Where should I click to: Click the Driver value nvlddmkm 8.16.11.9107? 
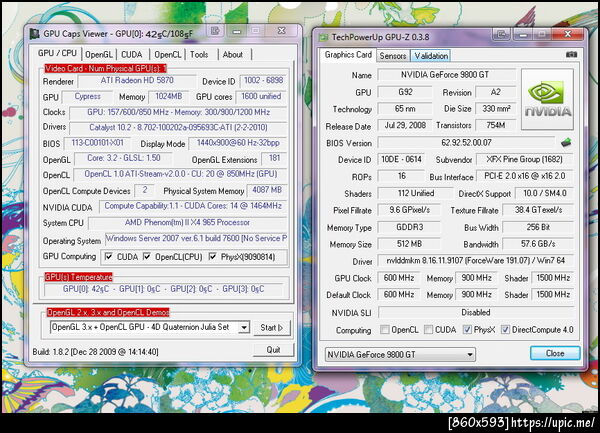[x=476, y=261]
